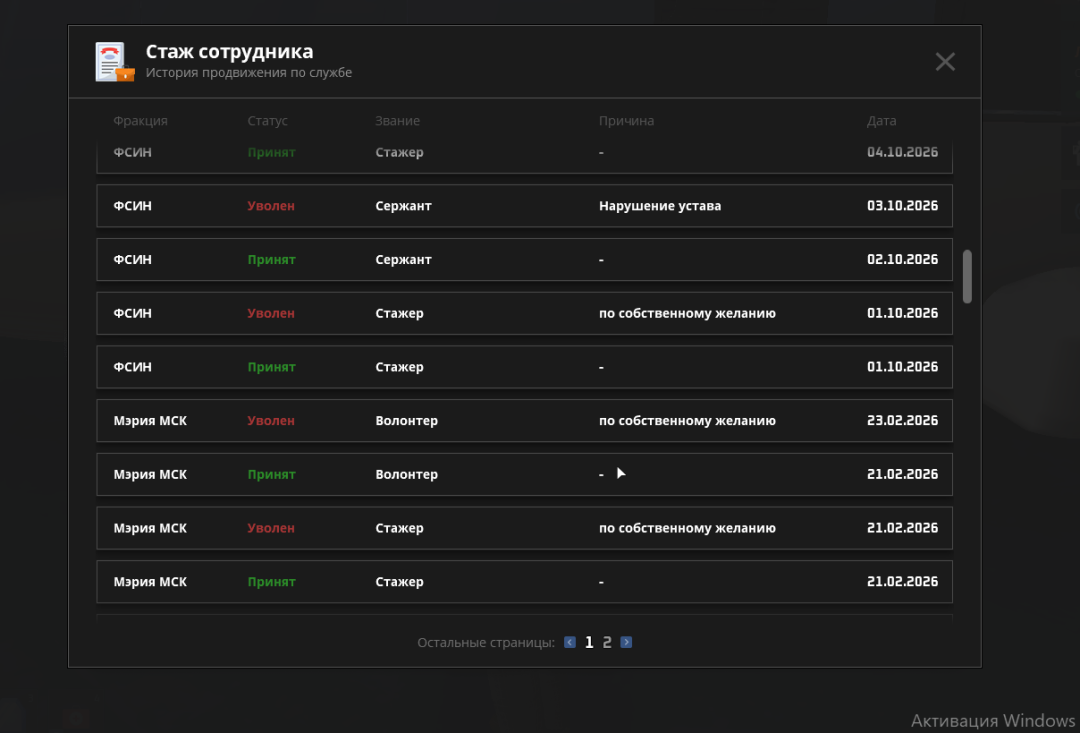Click 'Уволен' in the 23.02.2026 row

[271, 421]
